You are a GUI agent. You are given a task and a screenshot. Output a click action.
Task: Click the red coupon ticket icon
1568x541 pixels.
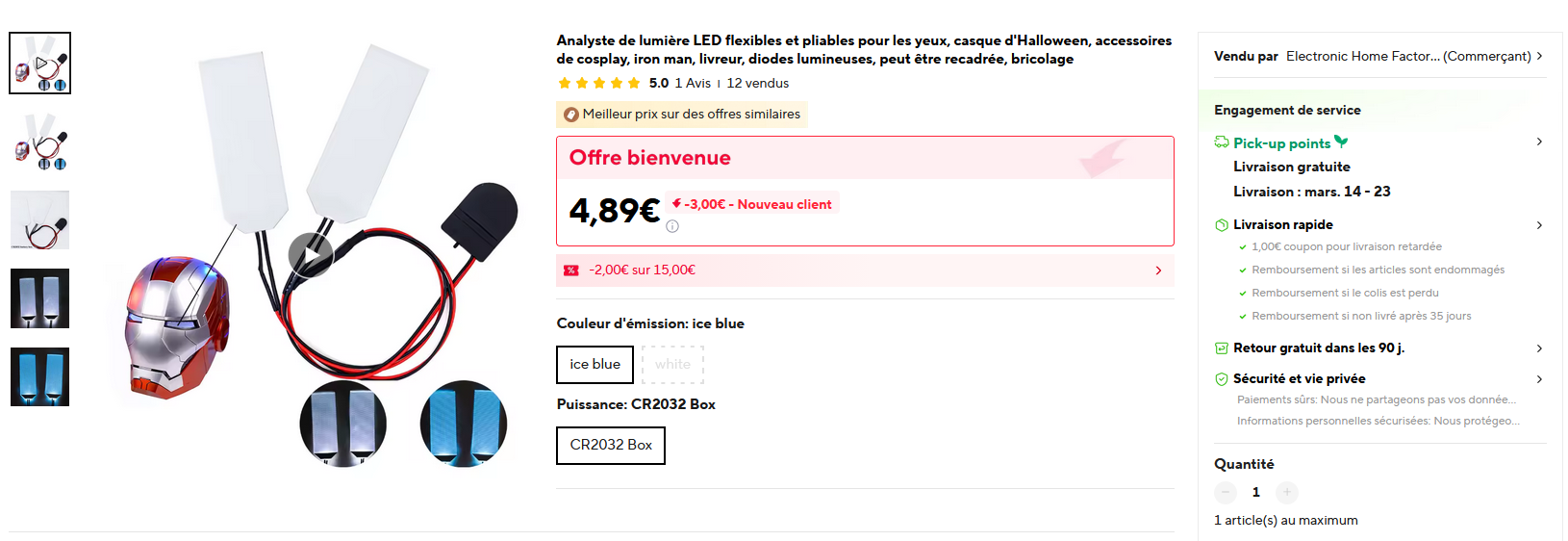coord(571,270)
